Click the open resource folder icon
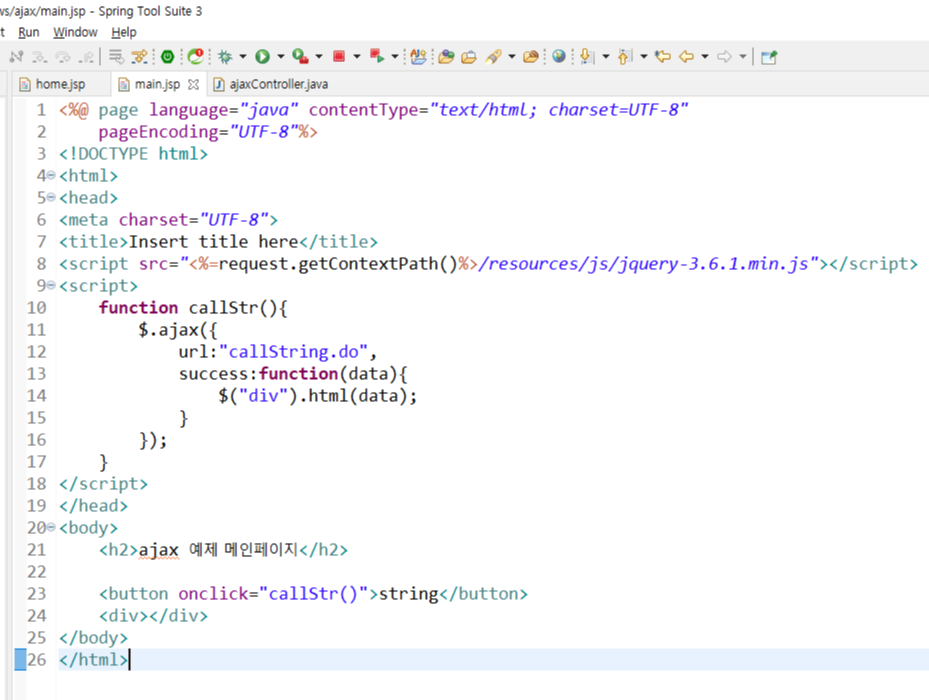The width and height of the screenshot is (929, 700). pos(531,57)
